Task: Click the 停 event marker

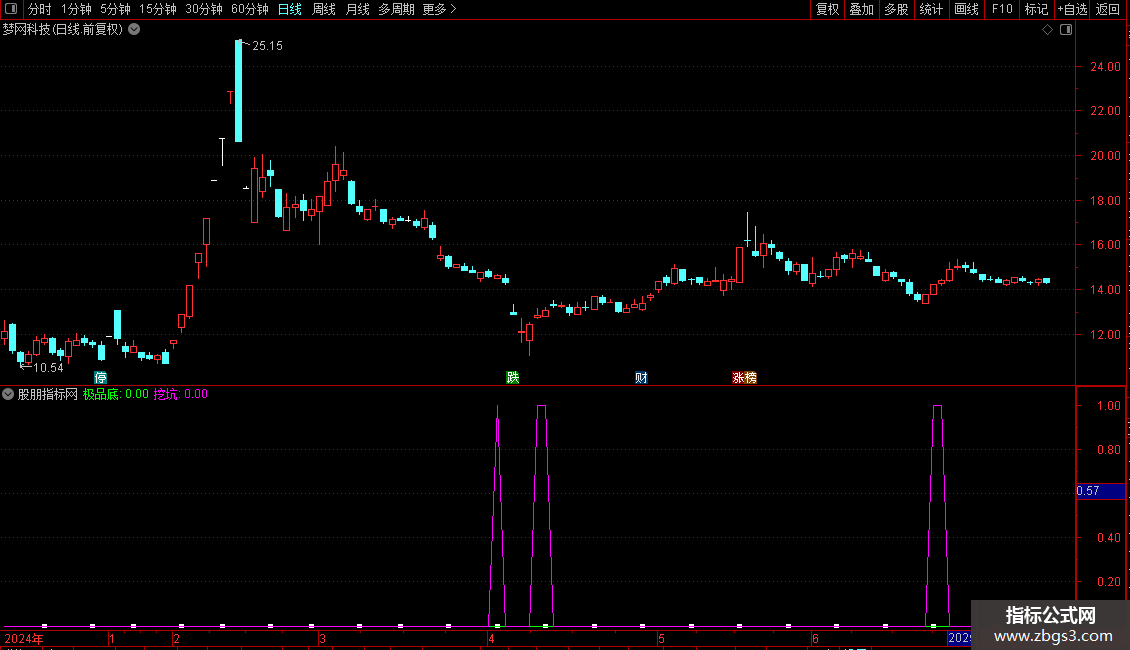Action: pyautogui.click(x=101, y=378)
